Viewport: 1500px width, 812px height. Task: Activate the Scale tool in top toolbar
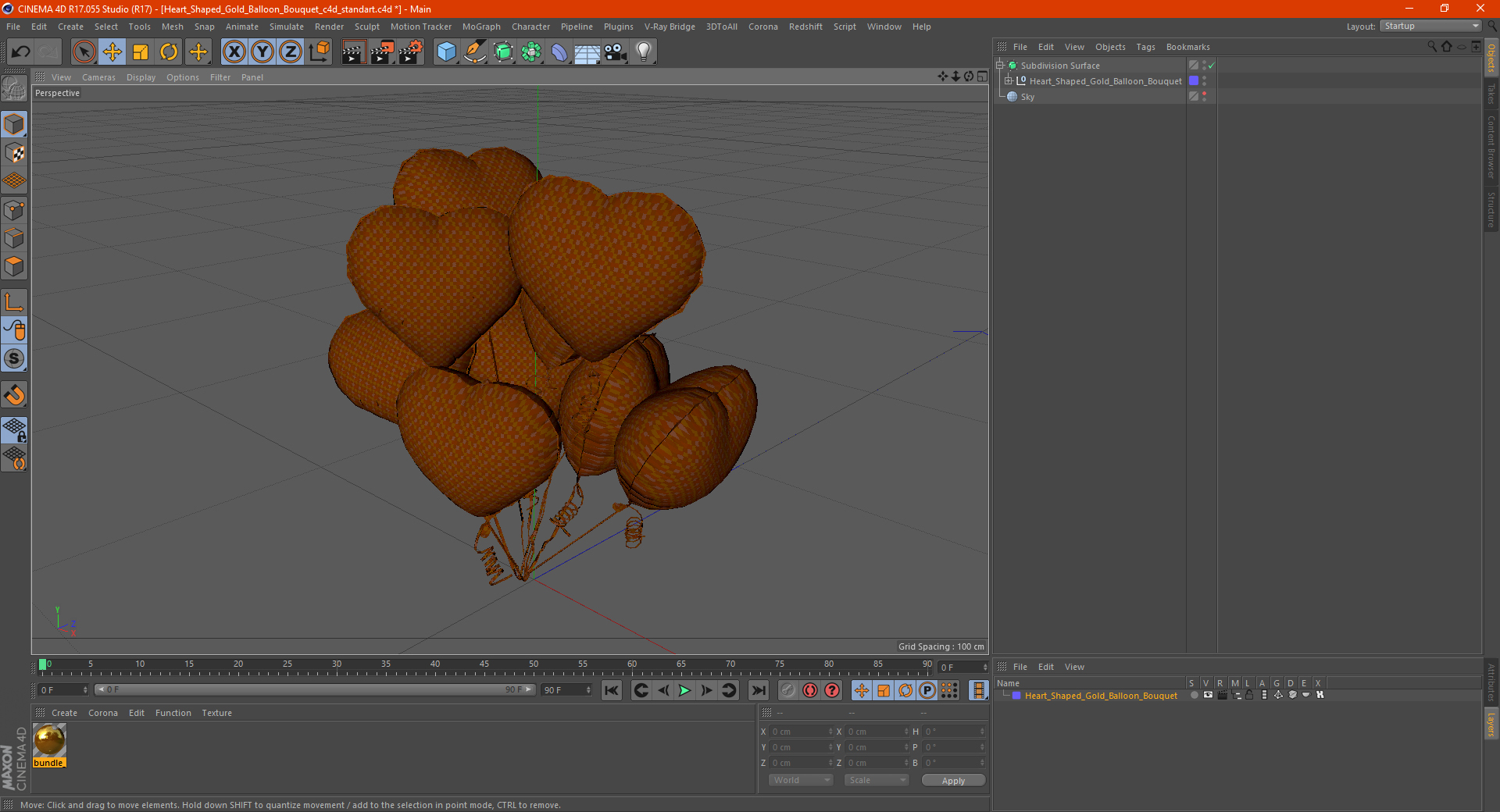pyautogui.click(x=141, y=52)
